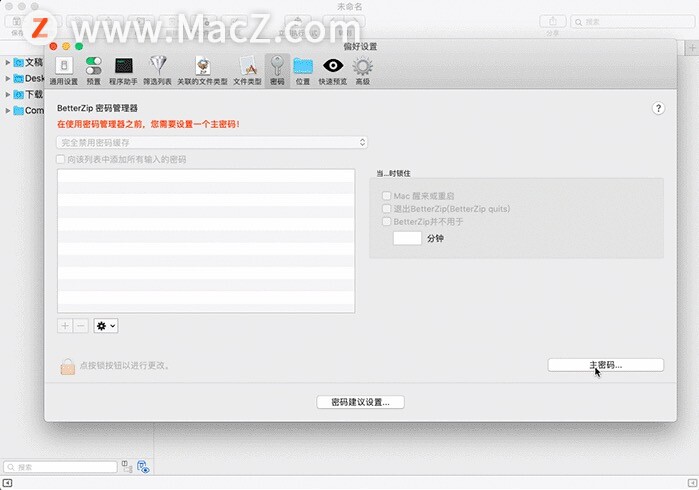Click the 主密码... button

point(605,365)
